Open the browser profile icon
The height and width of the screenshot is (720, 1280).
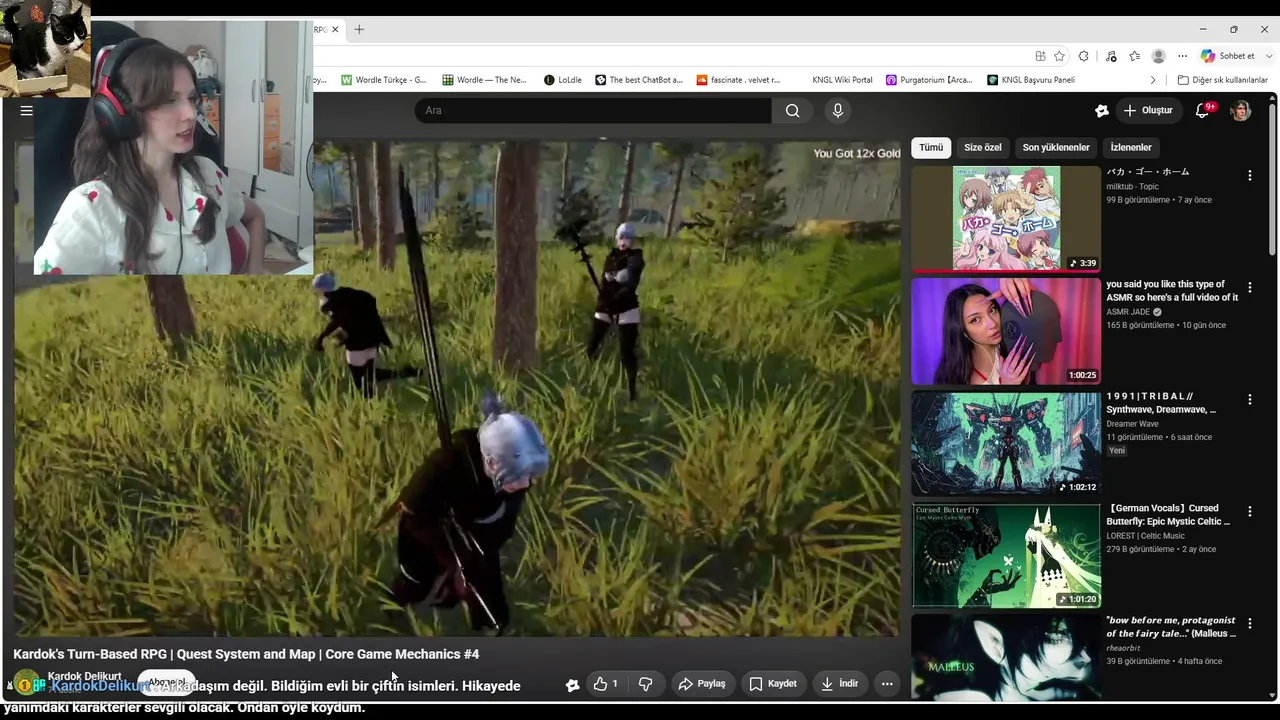point(1158,56)
